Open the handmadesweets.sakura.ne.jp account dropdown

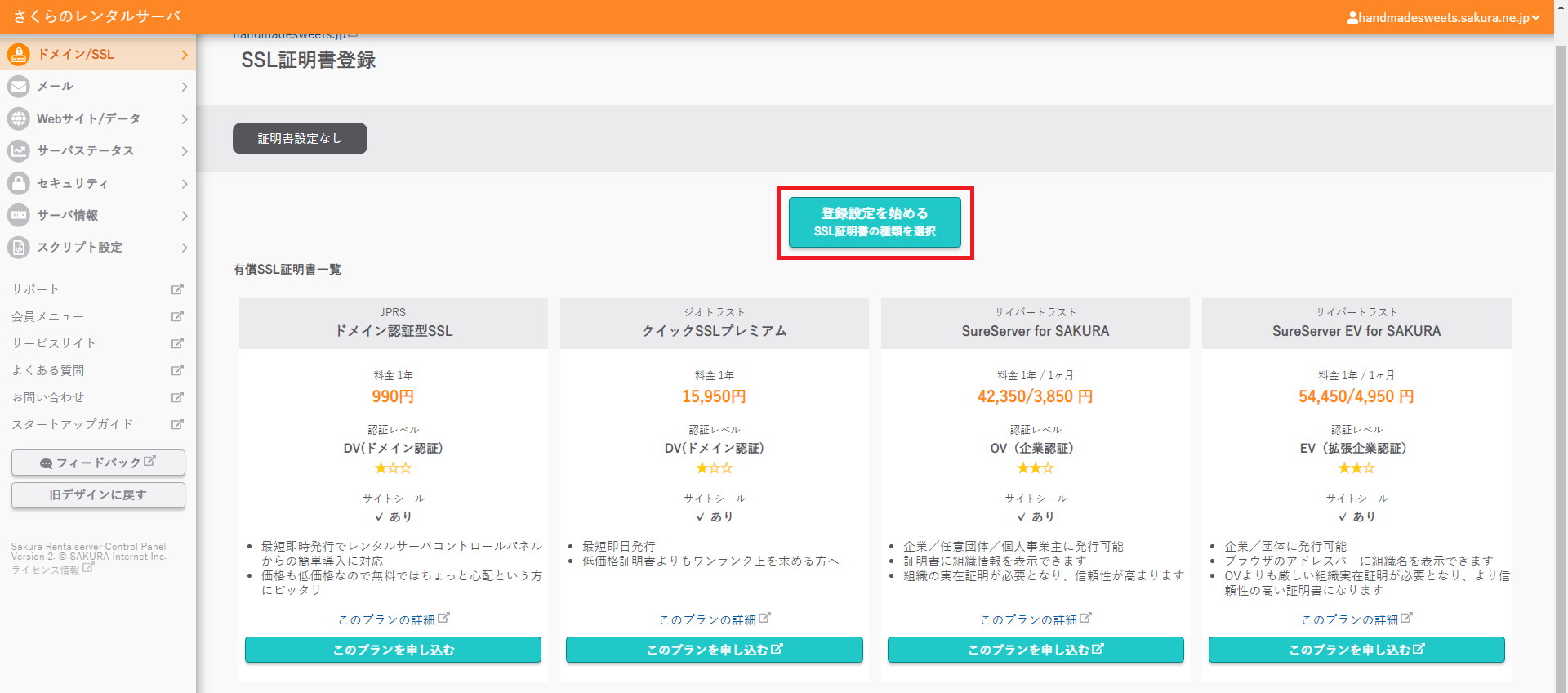[x=1443, y=17]
